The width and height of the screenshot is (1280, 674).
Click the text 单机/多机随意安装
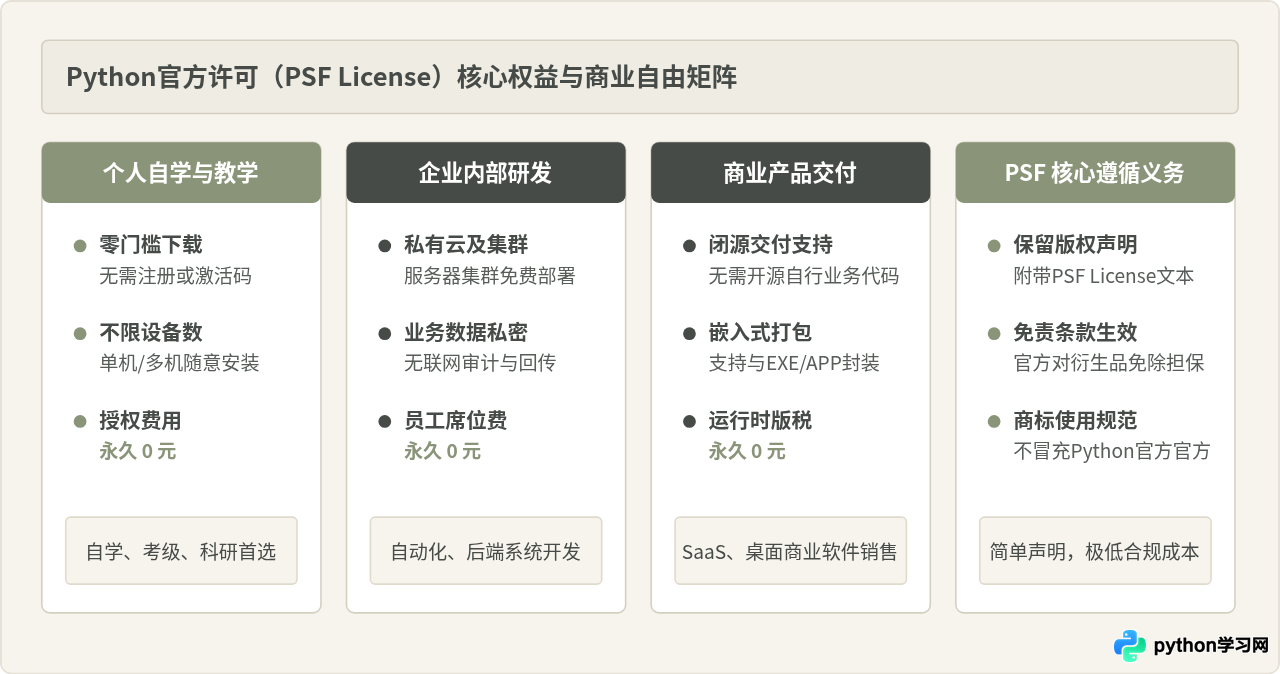coord(179,363)
